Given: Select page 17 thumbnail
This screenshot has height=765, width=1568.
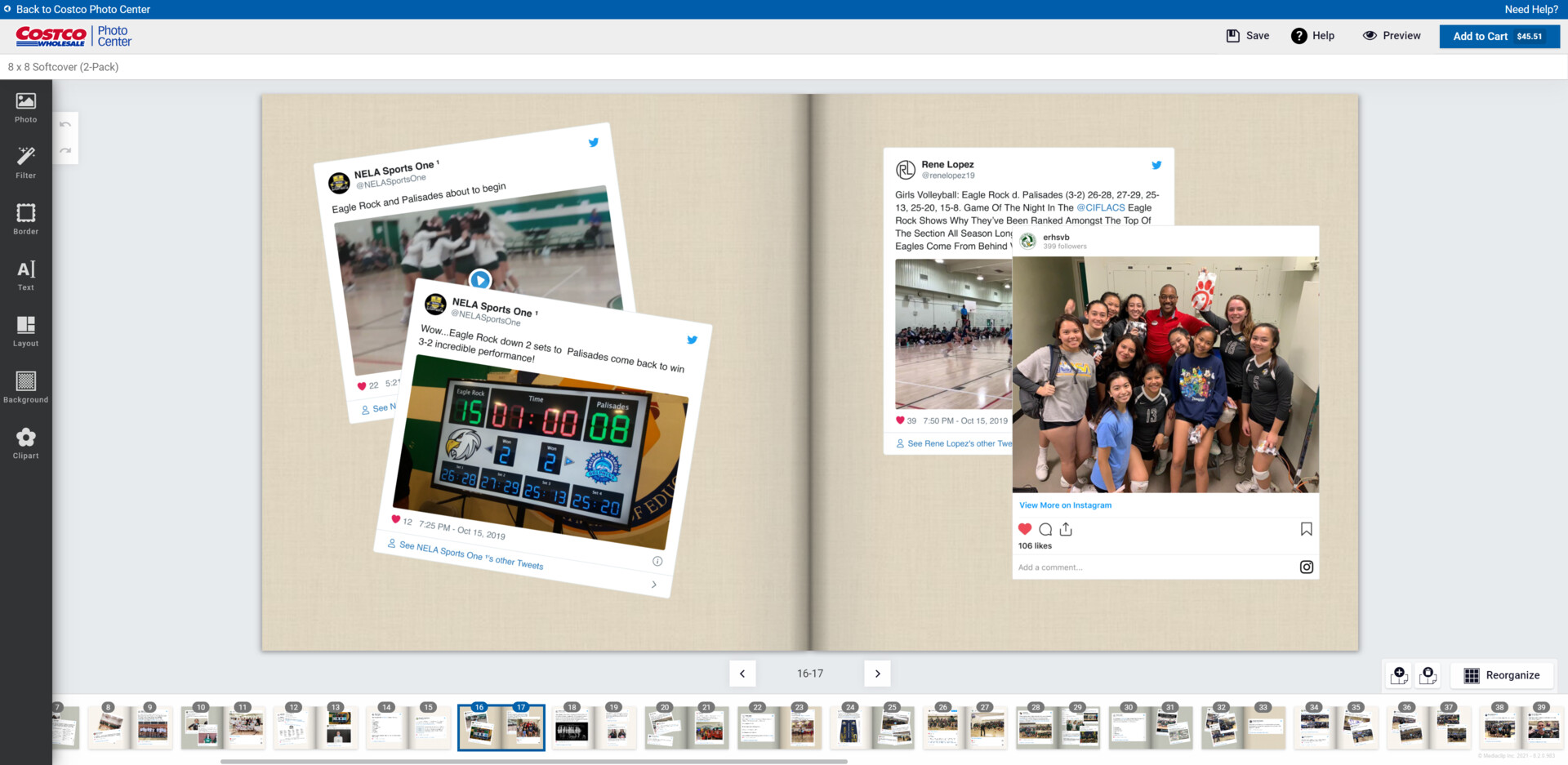Looking at the screenshot, I should [523, 727].
